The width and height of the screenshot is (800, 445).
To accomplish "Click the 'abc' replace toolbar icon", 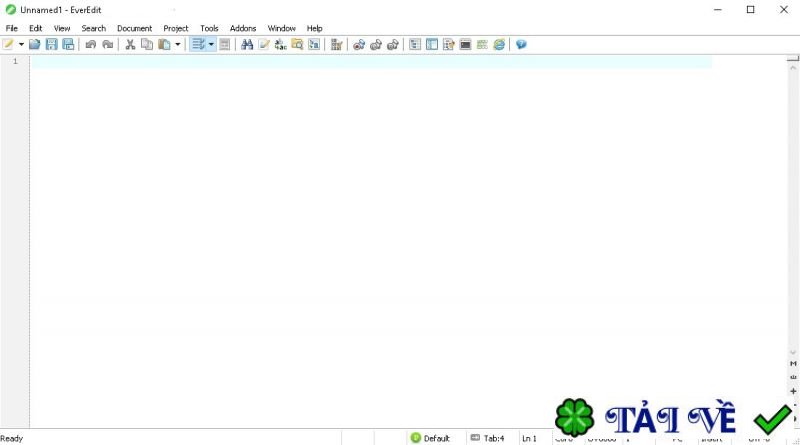I will coord(281,44).
